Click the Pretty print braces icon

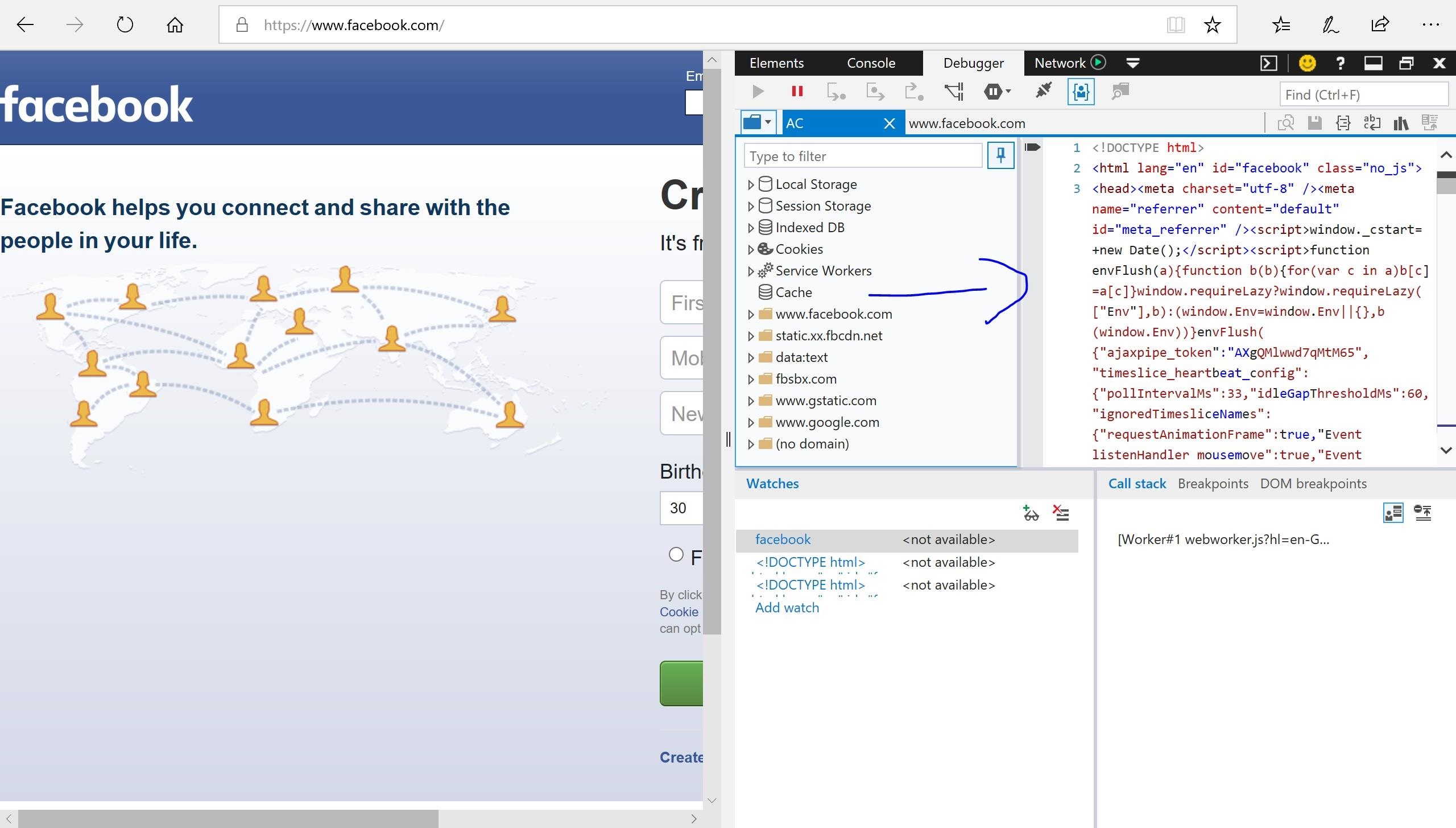pyautogui.click(x=1343, y=123)
